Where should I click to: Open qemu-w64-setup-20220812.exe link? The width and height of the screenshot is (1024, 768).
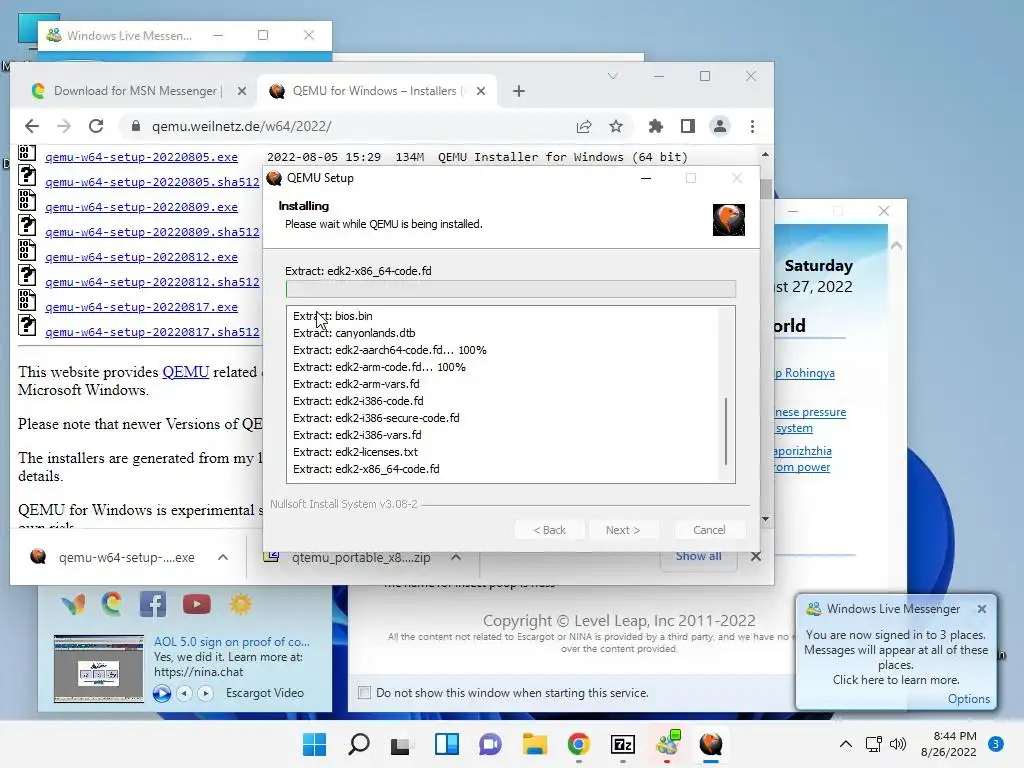point(141,257)
